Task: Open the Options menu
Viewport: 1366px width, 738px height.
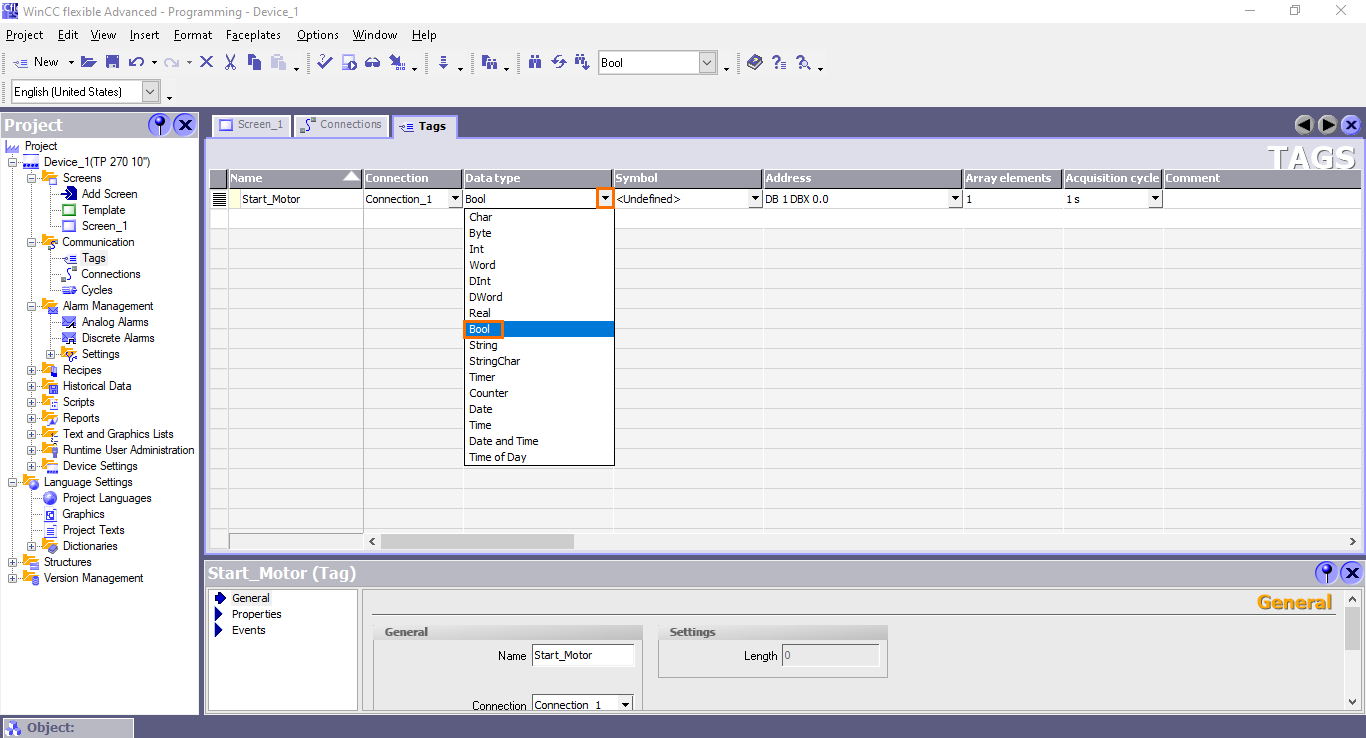Action: point(318,35)
